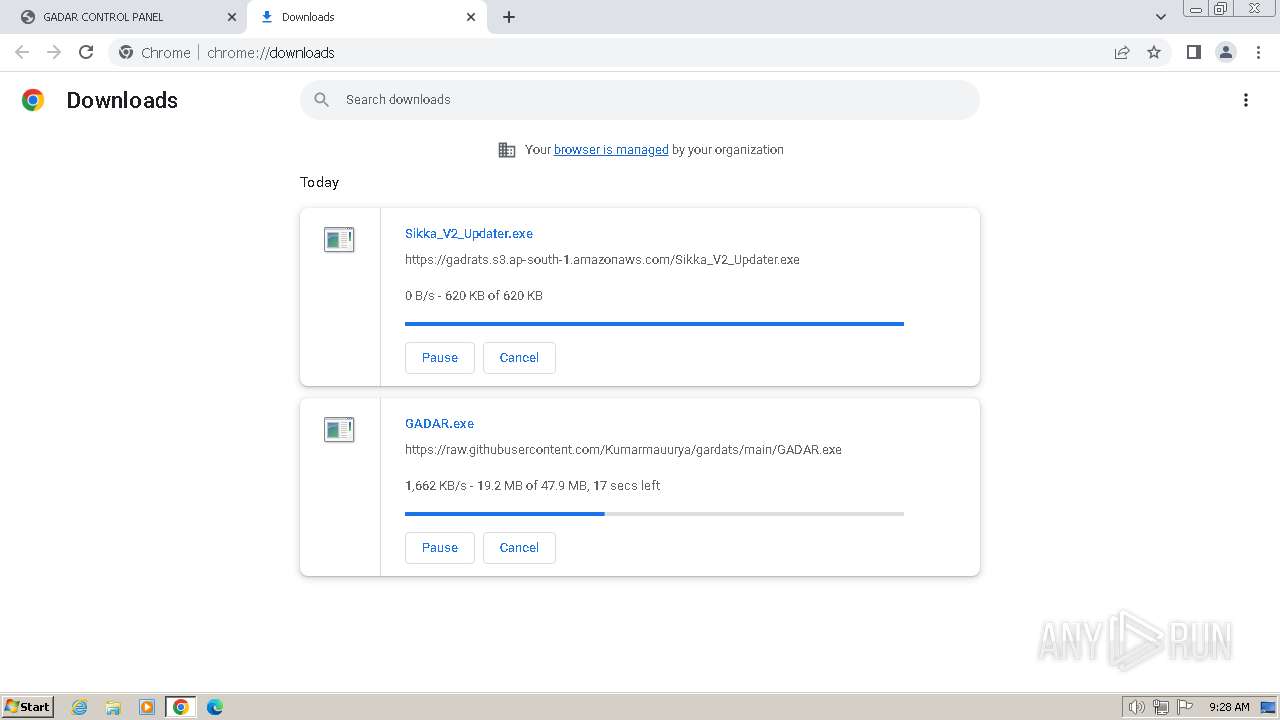Viewport: 1280px width, 720px height.
Task: Click the Chrome site info icon in address bar
Action: click(x=126, y=52)
